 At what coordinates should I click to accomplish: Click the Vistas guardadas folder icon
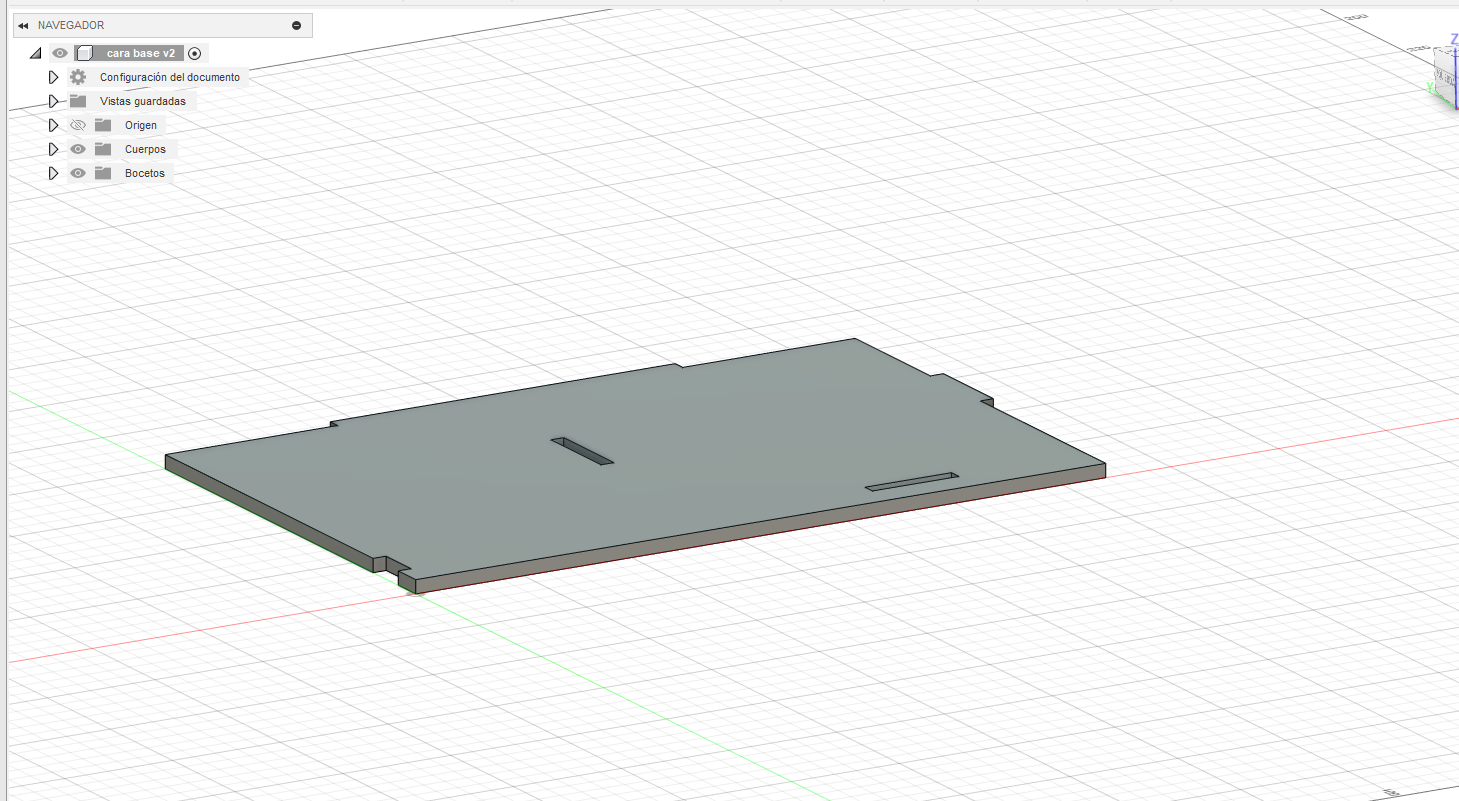(x=78, y=101)
